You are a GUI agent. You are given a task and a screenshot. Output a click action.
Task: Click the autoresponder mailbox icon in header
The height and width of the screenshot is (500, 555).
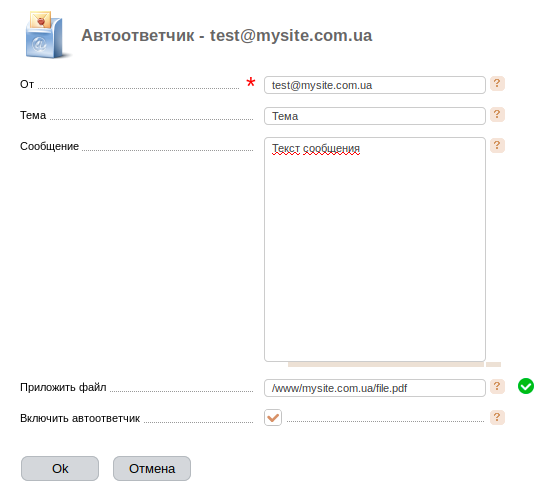pos(46,35)
